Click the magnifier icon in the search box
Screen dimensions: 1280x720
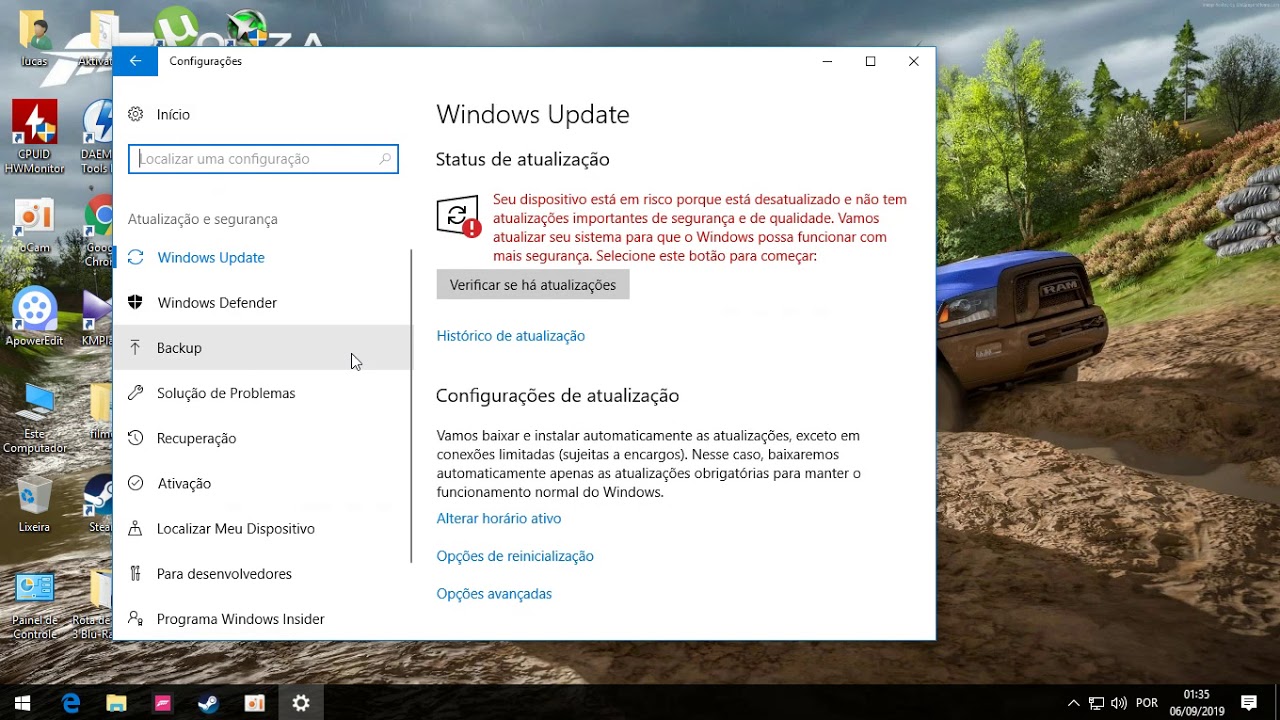click(x=385, y=159)
